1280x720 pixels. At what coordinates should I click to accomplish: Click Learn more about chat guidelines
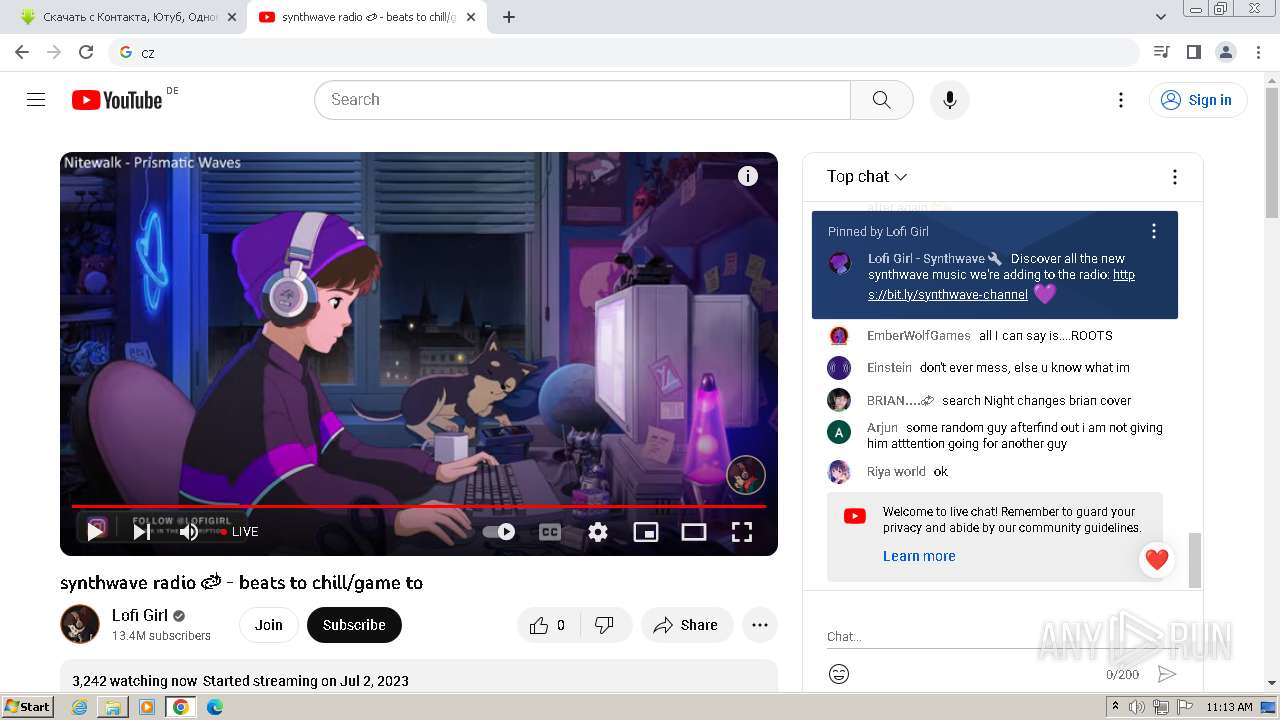click(919, 556)
